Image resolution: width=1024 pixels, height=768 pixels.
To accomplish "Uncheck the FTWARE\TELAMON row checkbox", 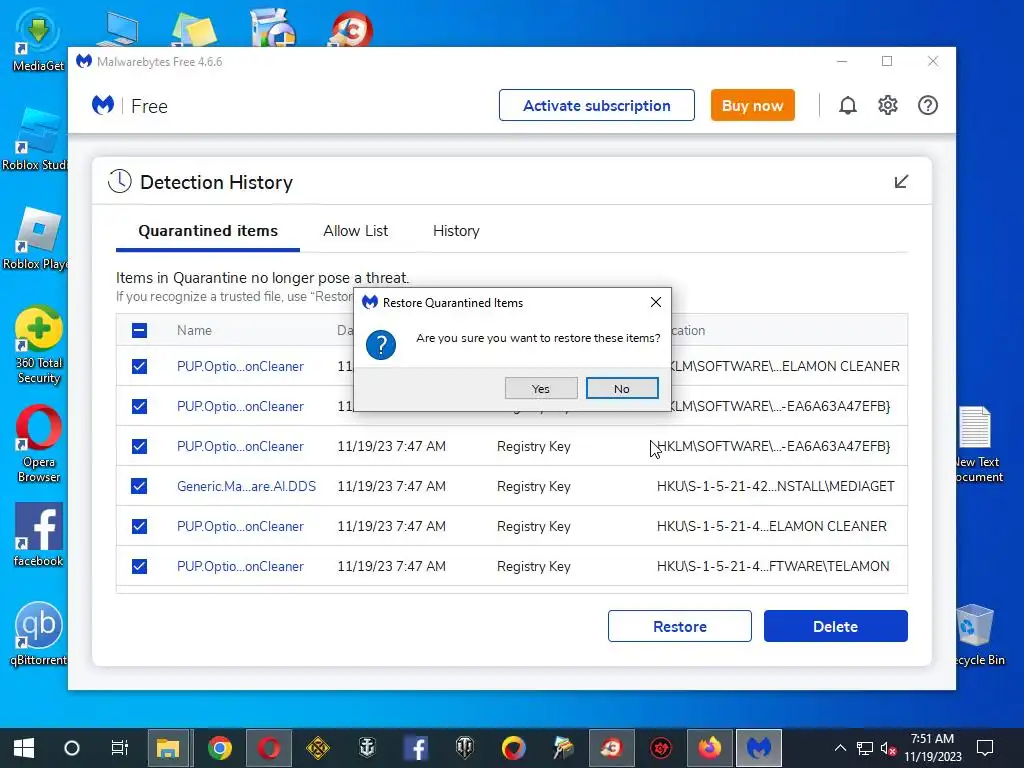I will tap(139, 566).
